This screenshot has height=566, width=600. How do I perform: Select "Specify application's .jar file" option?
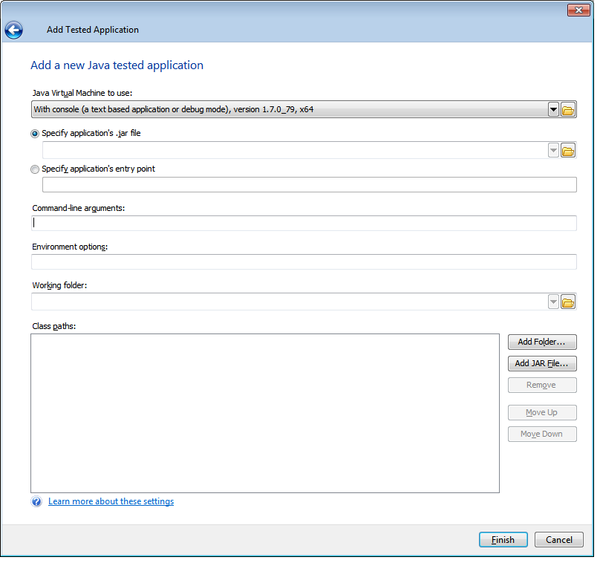coord(36,132)
